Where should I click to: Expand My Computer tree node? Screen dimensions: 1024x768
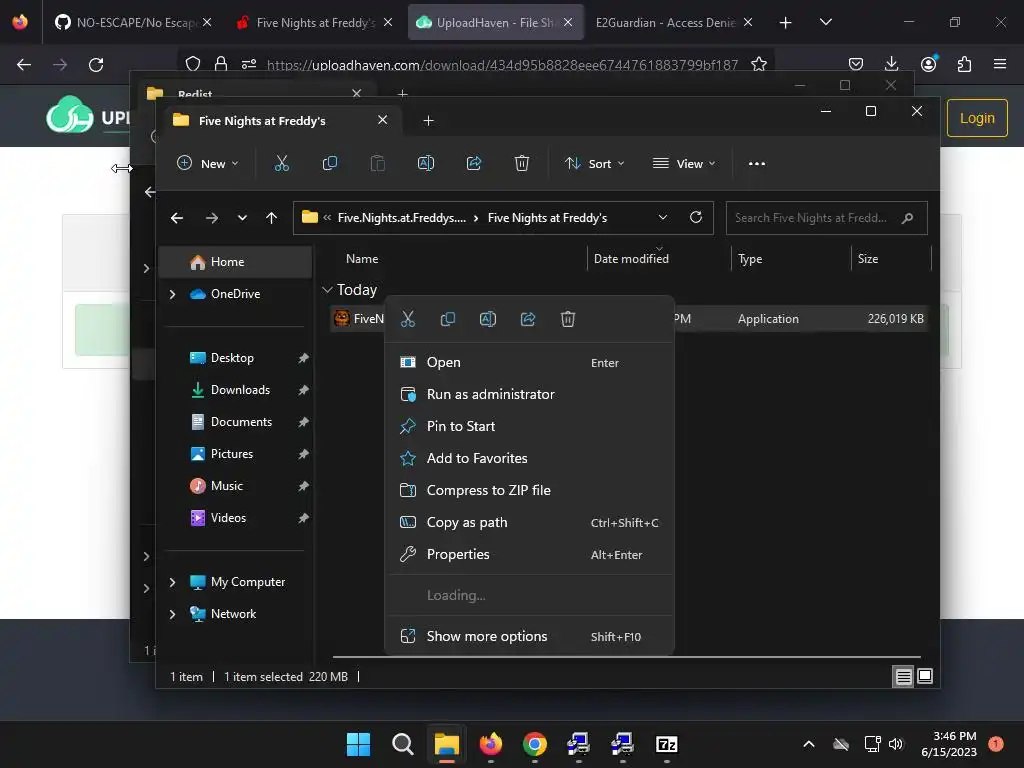pos(172,582)
